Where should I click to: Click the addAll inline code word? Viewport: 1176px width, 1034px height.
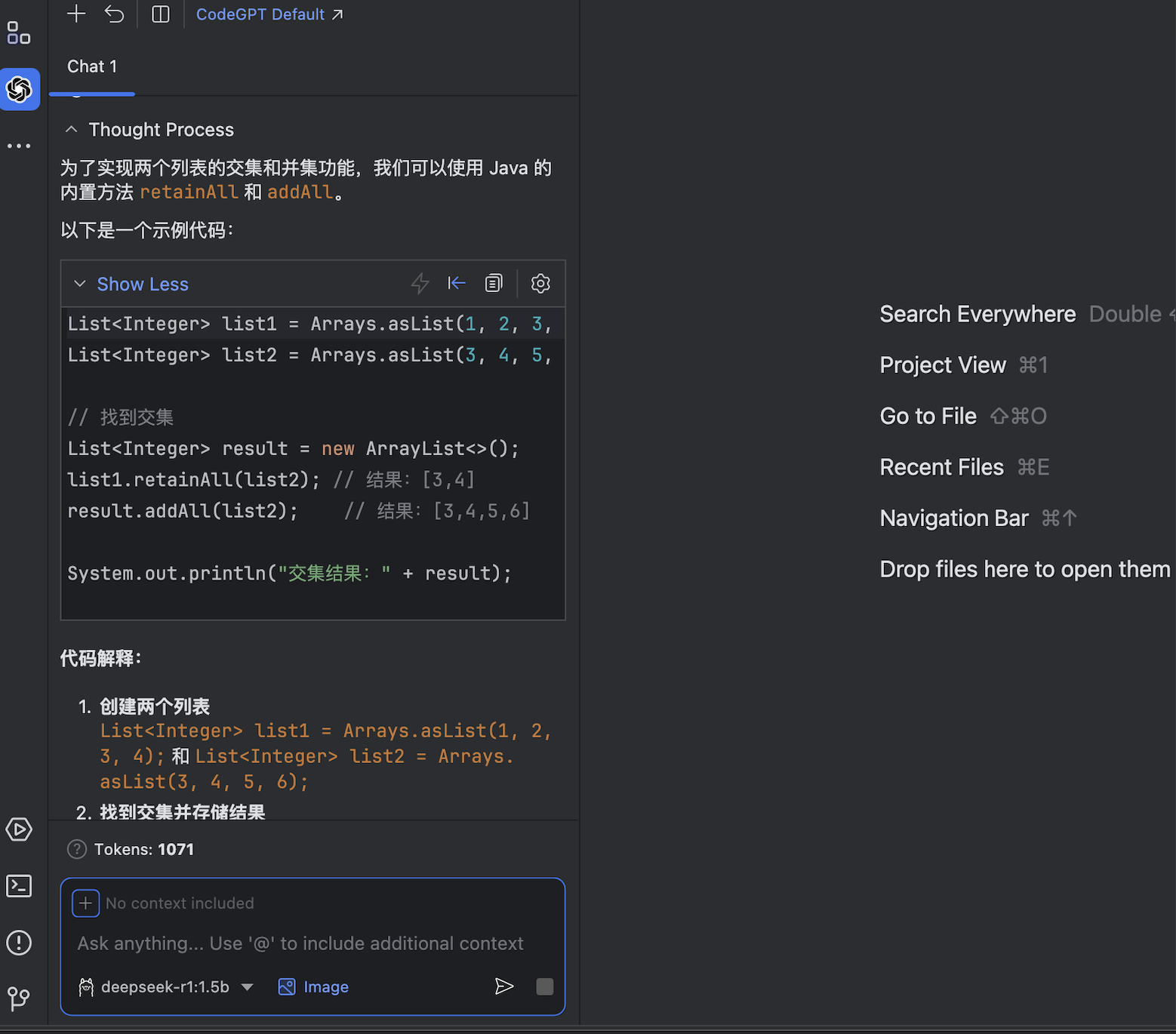point(300,192)
